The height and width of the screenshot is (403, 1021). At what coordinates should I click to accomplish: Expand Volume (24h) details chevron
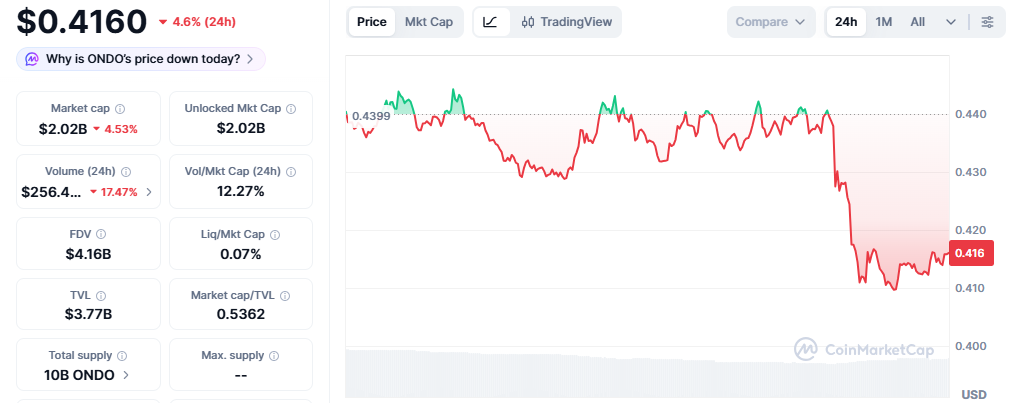tap(149, 192)
